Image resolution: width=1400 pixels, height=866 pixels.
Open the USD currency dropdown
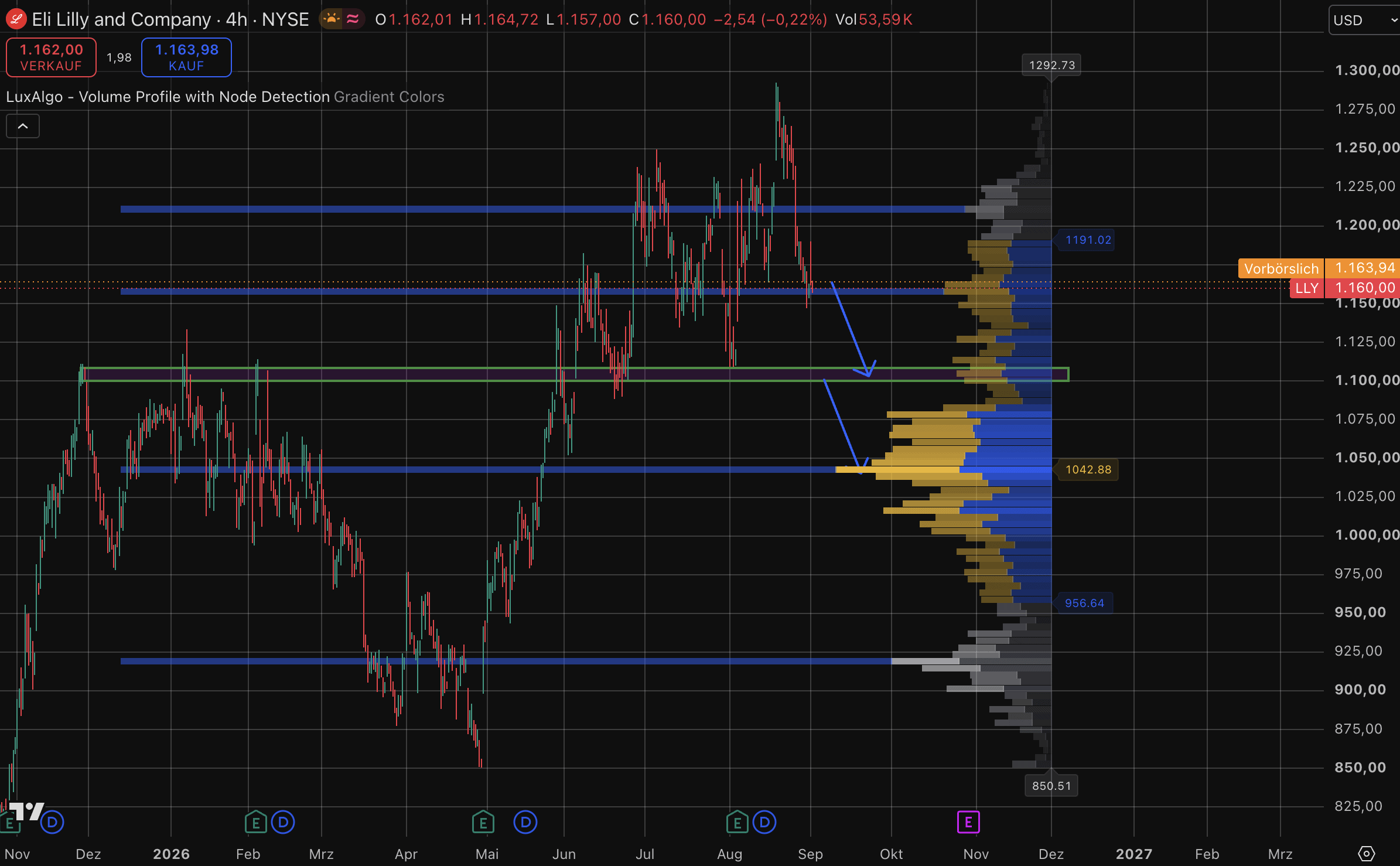tap(1364, 21)
